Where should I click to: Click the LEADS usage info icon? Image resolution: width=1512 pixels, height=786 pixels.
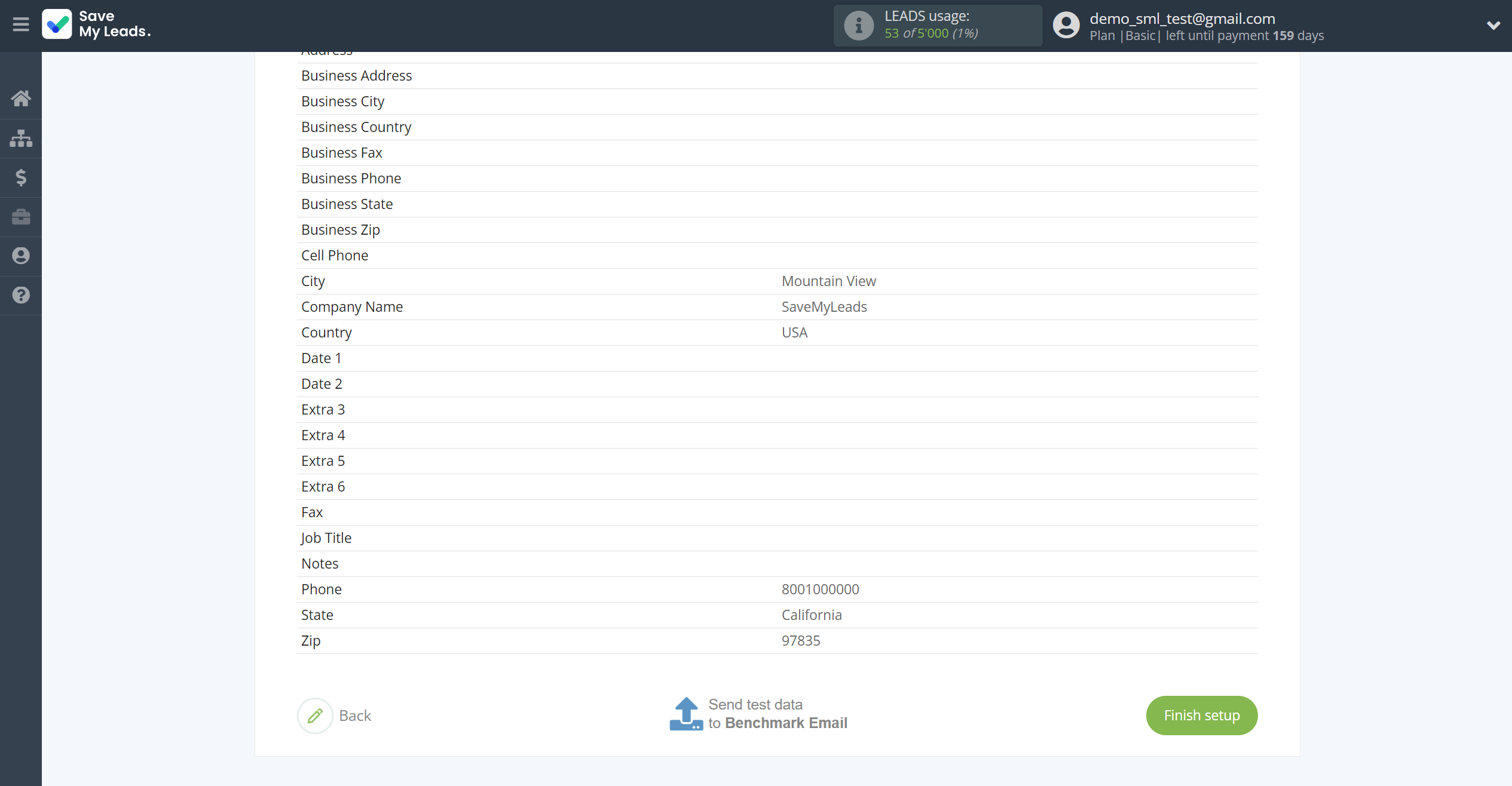coord(858,26)
